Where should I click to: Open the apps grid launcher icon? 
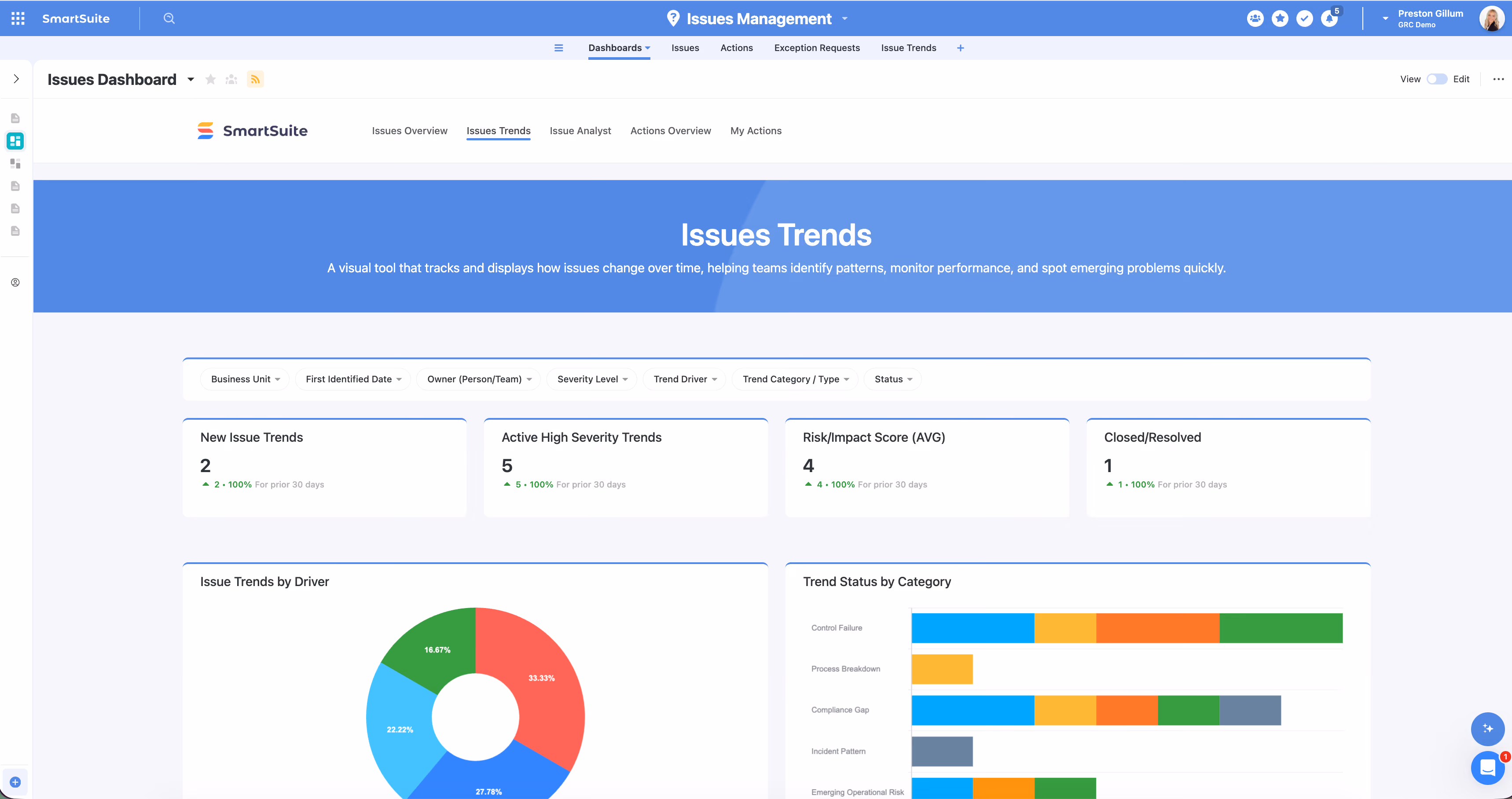[18, 18]
